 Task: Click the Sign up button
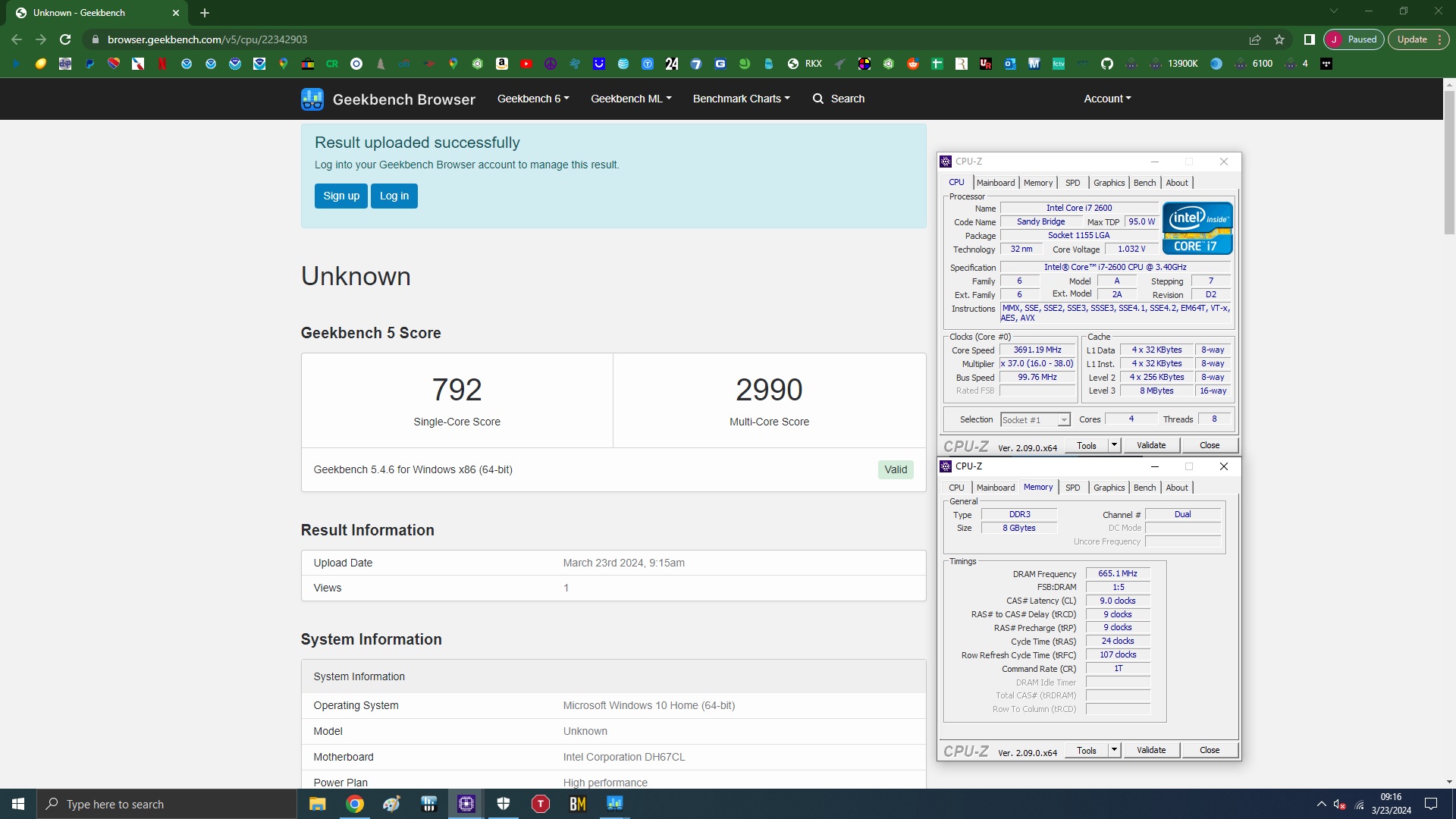click(x=341, y=196)
